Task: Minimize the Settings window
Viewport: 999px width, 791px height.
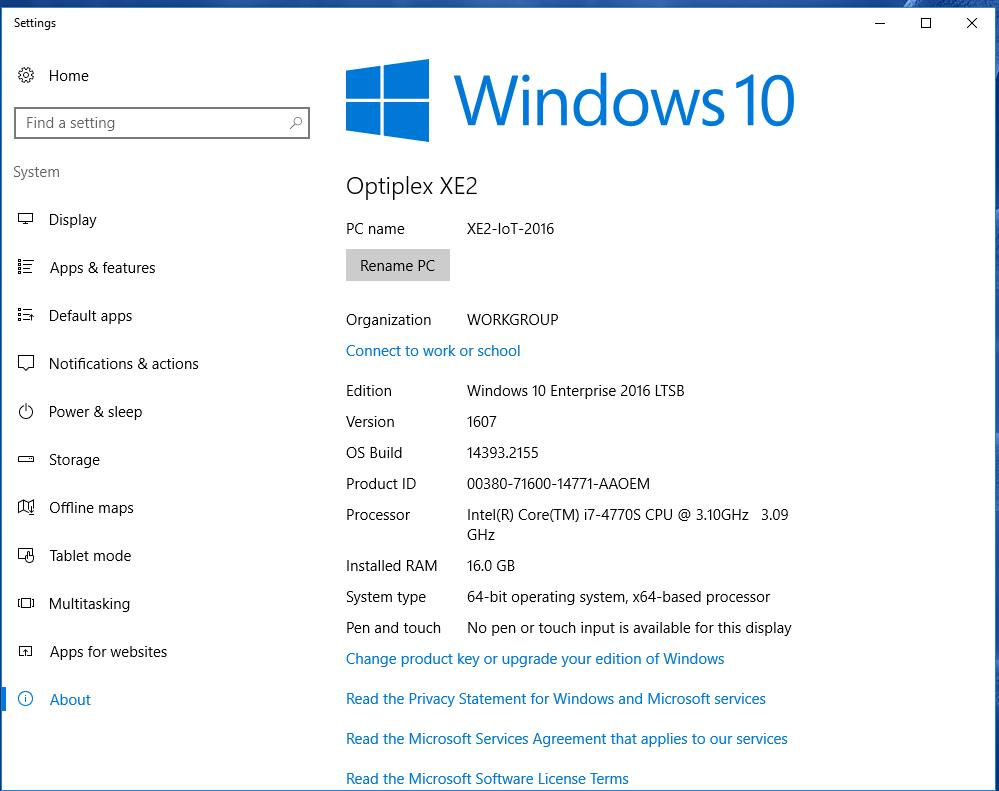Action: (x=880, y=23)
